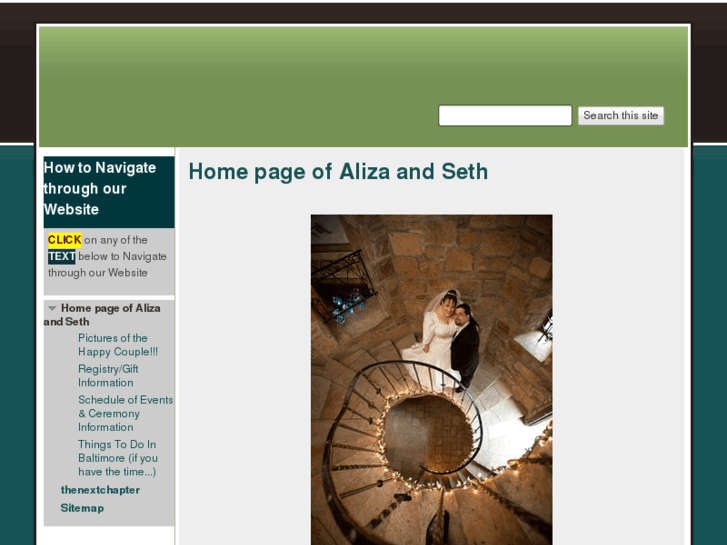Viewport: 727px width, 545px height.
Task: Open Schedule of Events & Ceremony Information
Action: coord(126,413)
